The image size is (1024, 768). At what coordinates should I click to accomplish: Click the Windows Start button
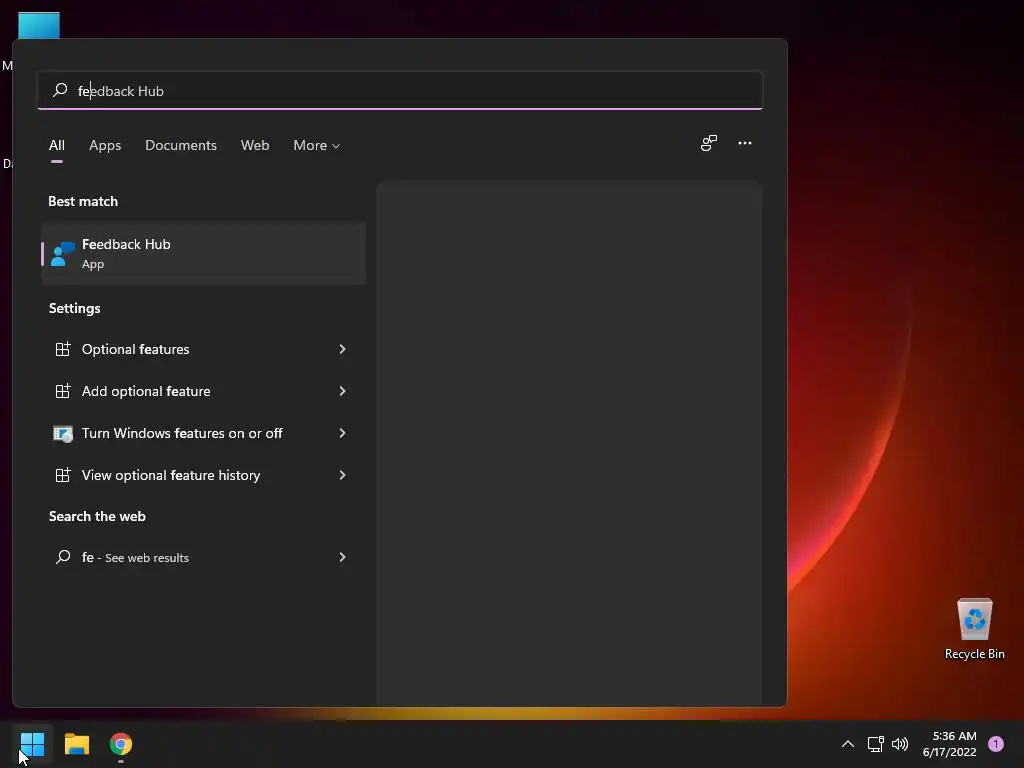[x=32, y=744]
